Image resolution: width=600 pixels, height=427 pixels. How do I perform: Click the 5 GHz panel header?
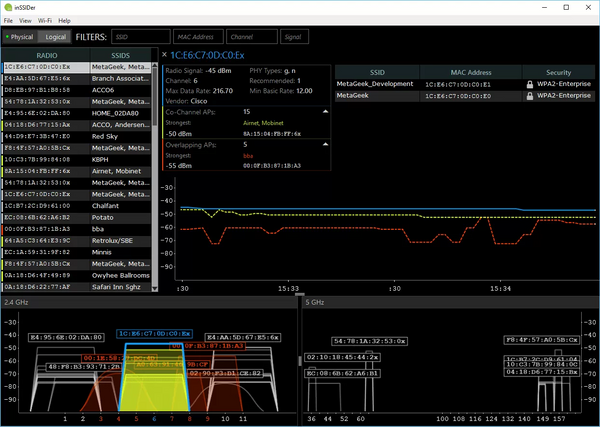pos(450,302)
